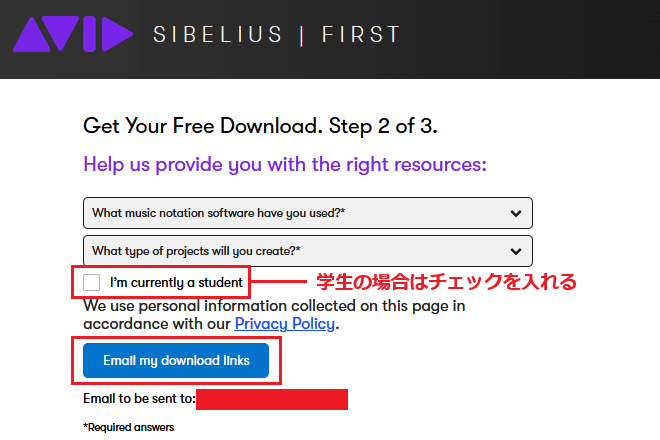Open the Privacy Policy link
Viewport: 660px width, 440px height.
(x=285, y=324)
